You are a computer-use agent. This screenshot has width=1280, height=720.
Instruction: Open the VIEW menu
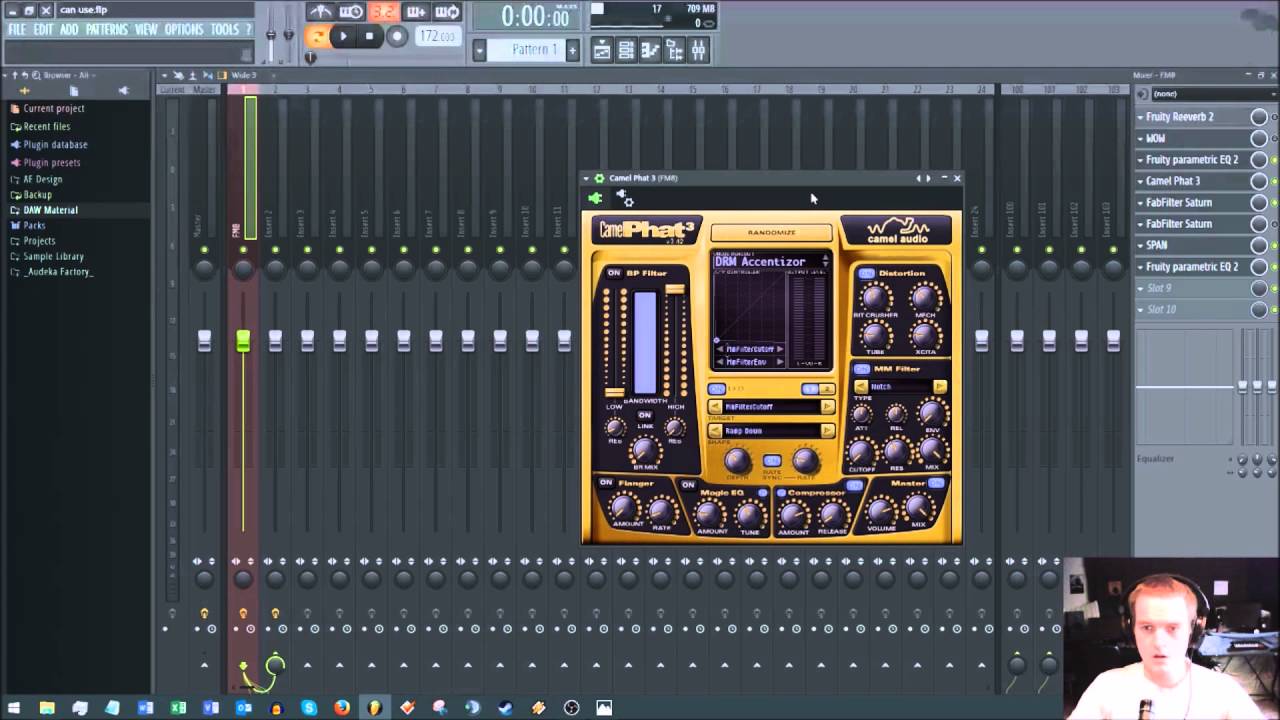click(146, 30)
